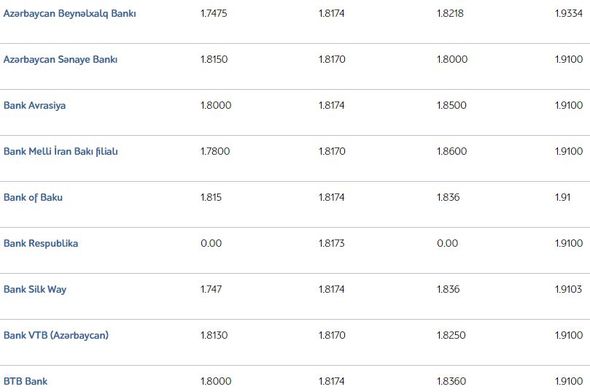The image size is (590, 392).
Task: Click the 1.9103 value in Bank Silk Way row
Action: click(x=568, y=289)
